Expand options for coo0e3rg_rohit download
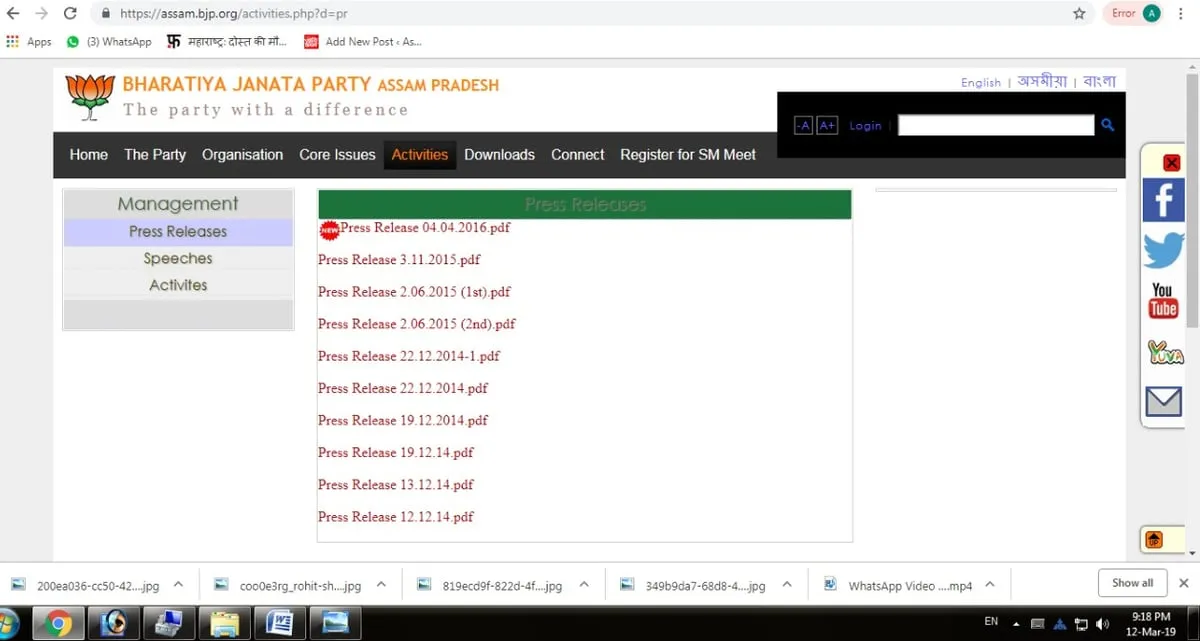Image resolution: width=1200 pixels, height=641 pixels. coord(381,584)
